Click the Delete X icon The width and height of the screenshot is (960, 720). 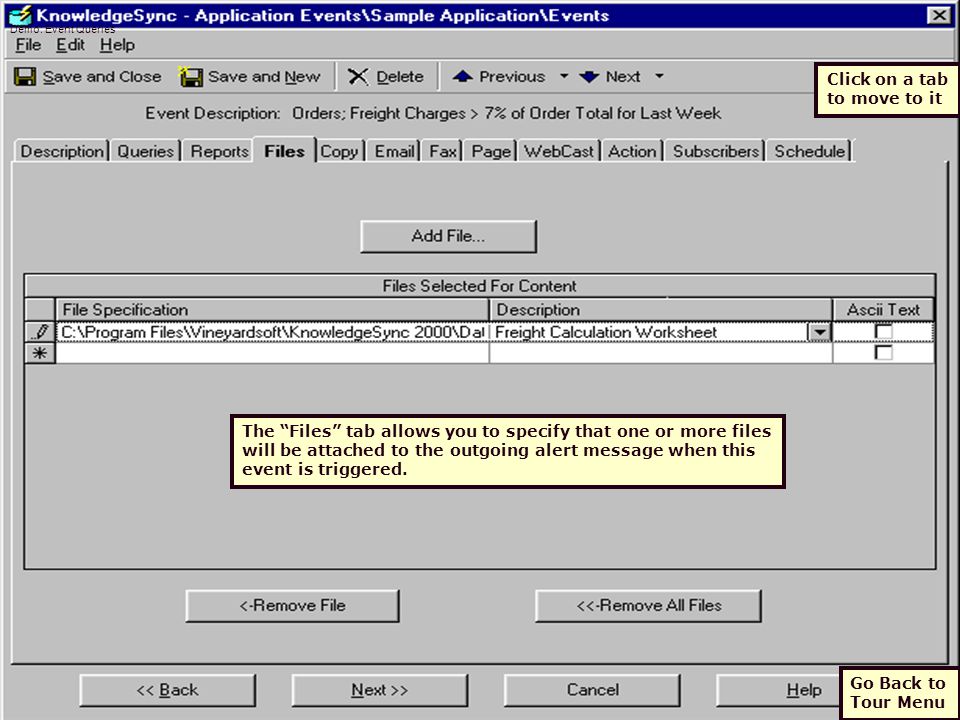tap(358, 77)
